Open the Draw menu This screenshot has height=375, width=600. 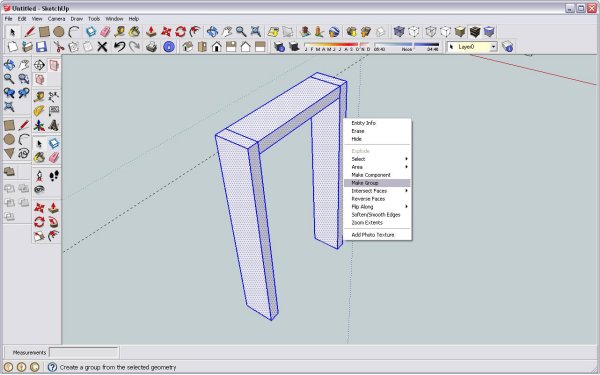[77, 19]
